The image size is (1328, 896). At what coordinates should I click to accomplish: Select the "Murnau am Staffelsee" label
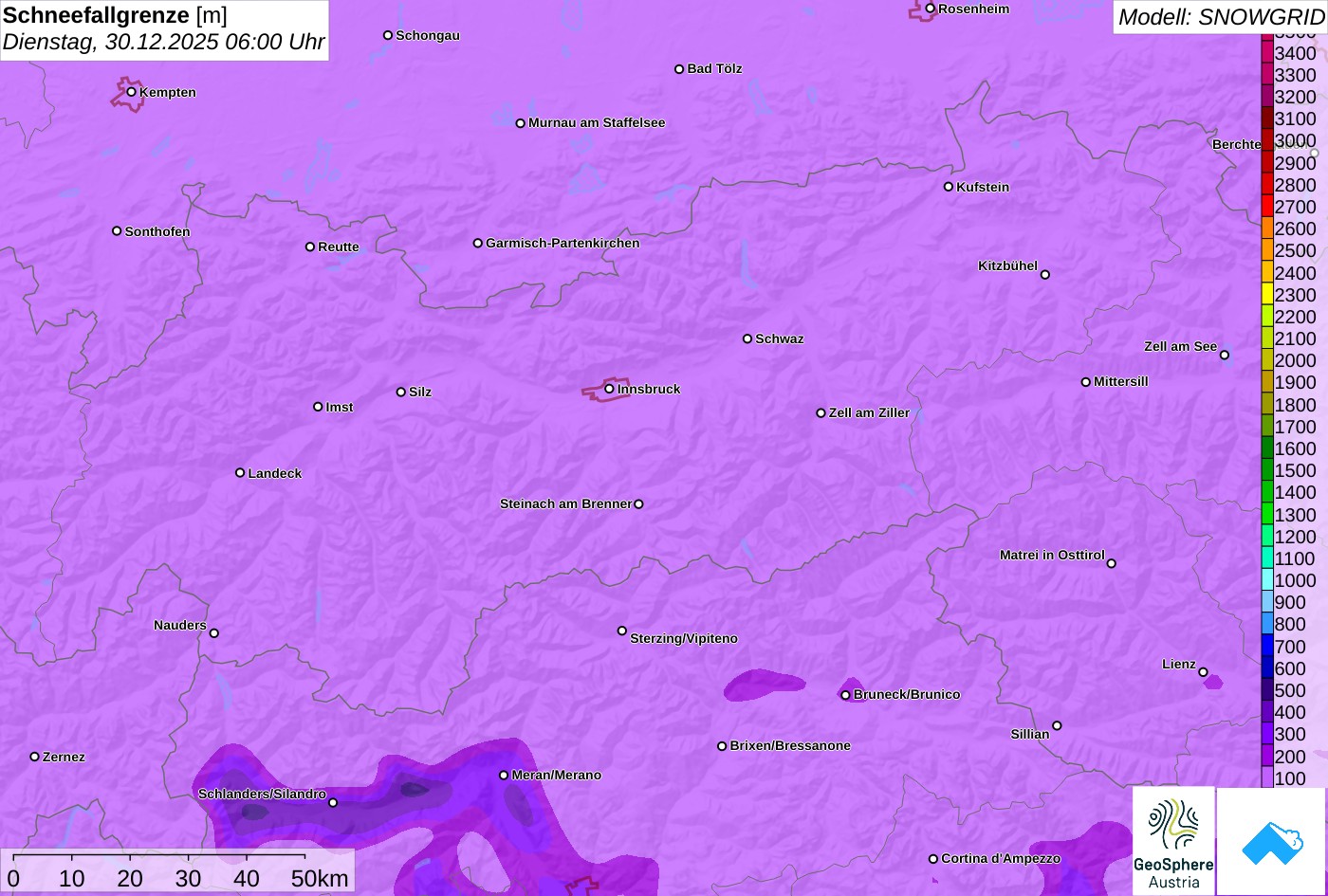(597, 122)
